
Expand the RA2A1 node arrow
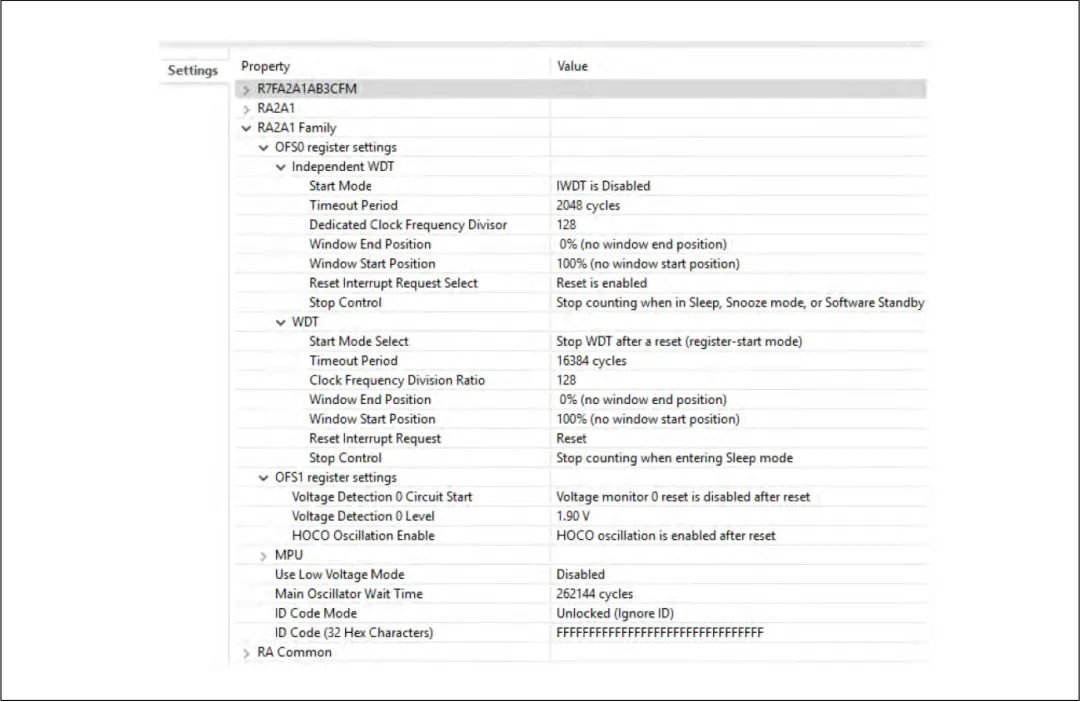point(247,109)
